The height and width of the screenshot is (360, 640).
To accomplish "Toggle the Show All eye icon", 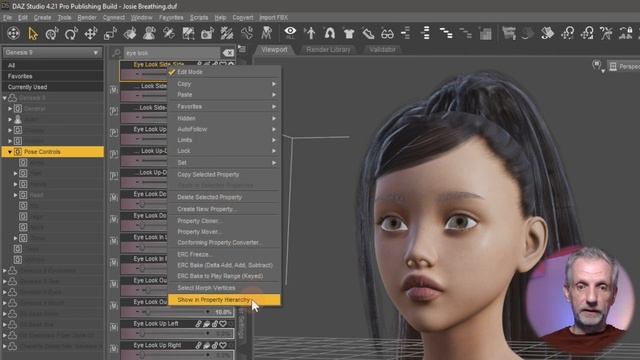I will click(290, 32).
